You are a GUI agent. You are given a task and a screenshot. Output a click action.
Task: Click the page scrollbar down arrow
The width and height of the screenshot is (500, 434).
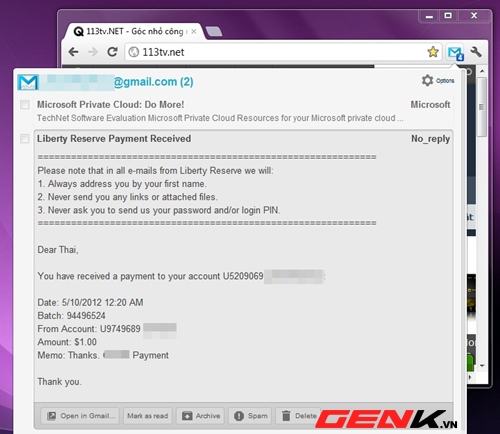[482, 366]
